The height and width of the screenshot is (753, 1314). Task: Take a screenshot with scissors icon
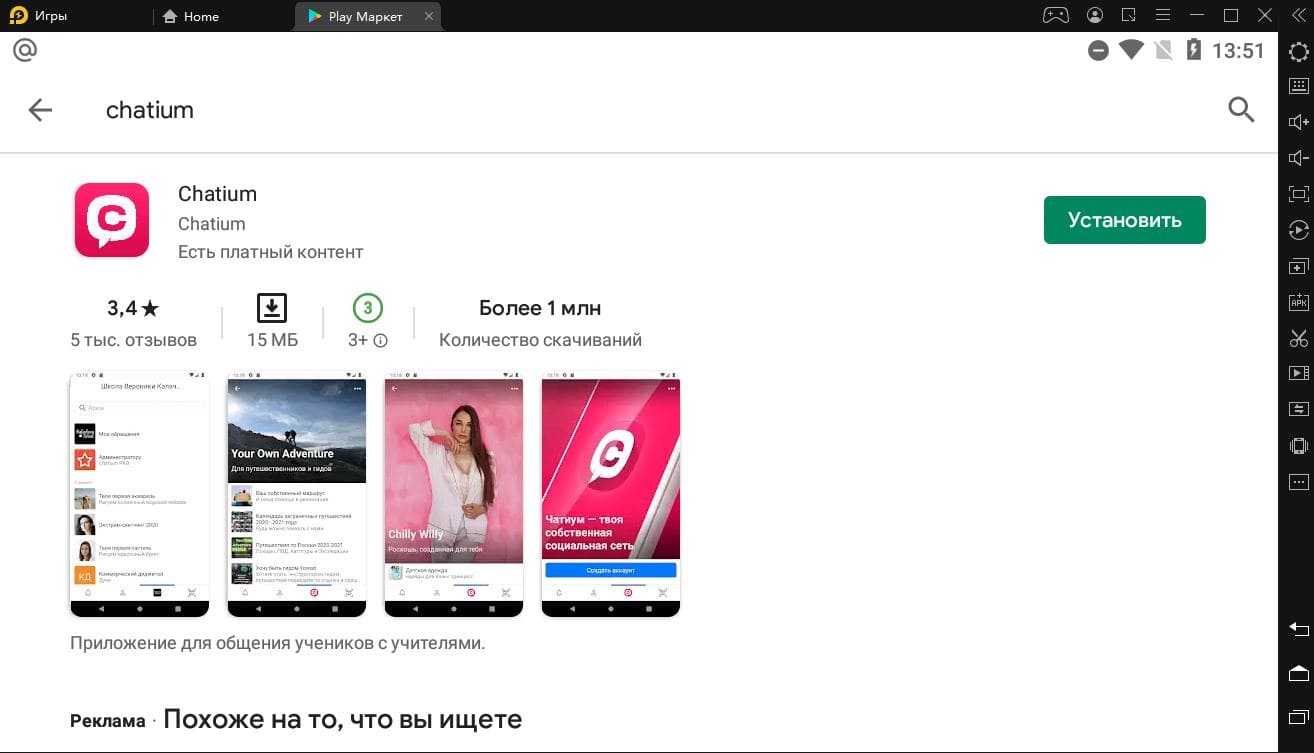(1298, 338)
